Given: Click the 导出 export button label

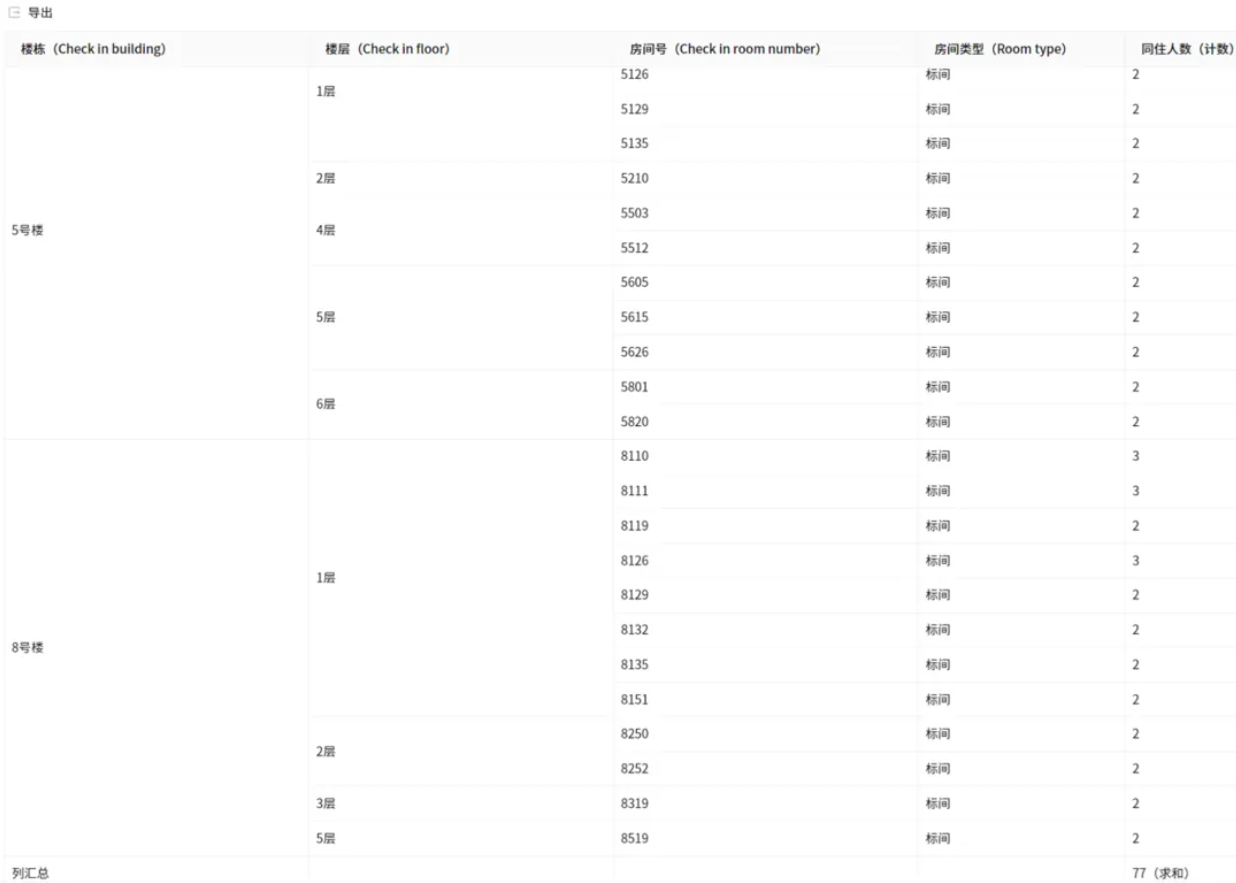Looking at the screenshot, I should [x=40, y=12].
